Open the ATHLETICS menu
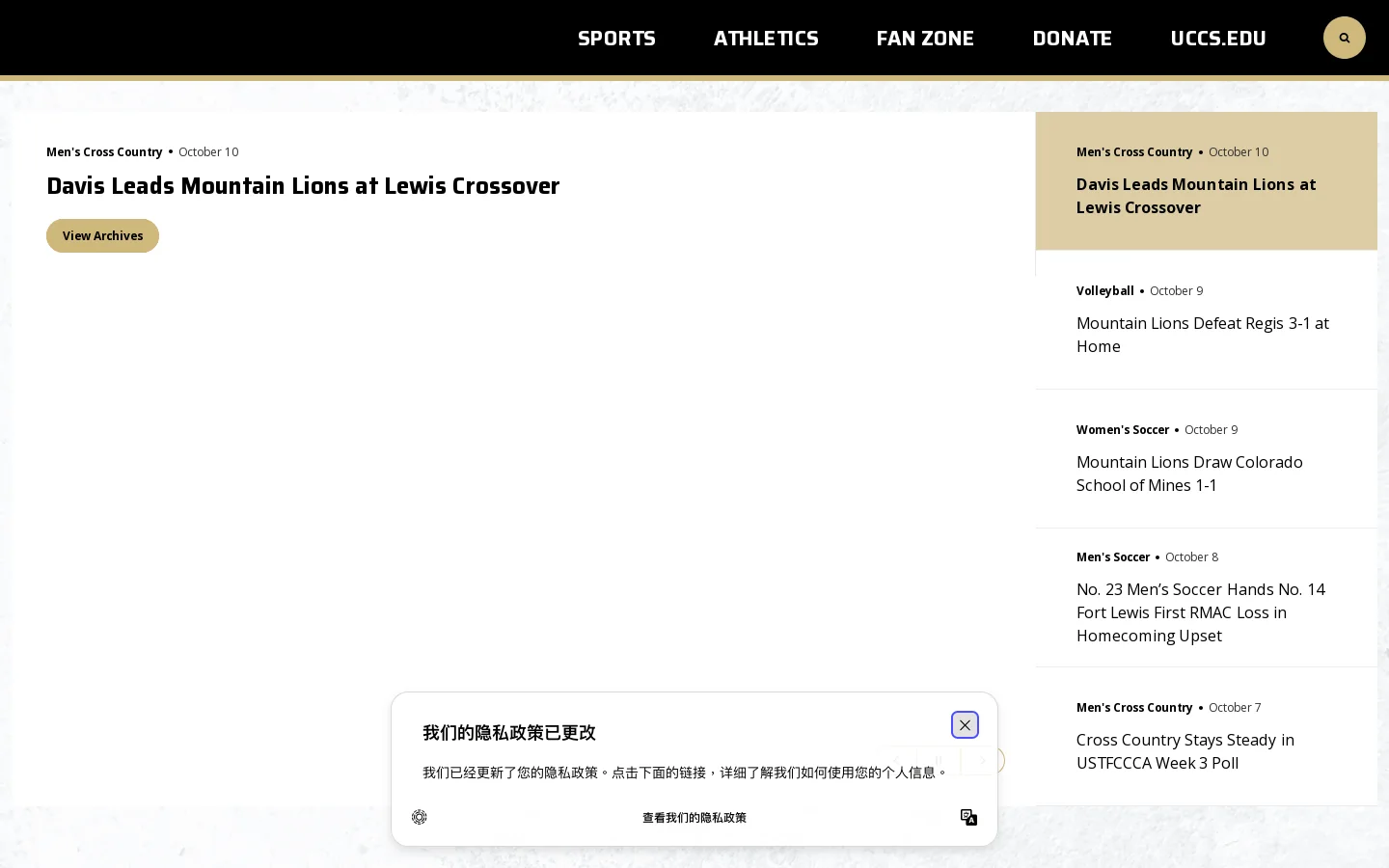This screenshot has width=1389, height=868. tap(766, 39)
